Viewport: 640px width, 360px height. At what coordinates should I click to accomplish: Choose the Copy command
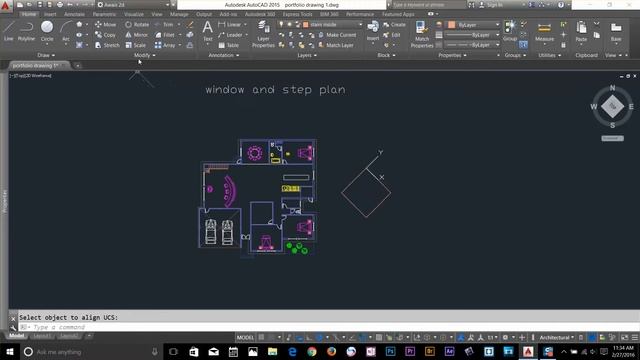pos(105,35)
